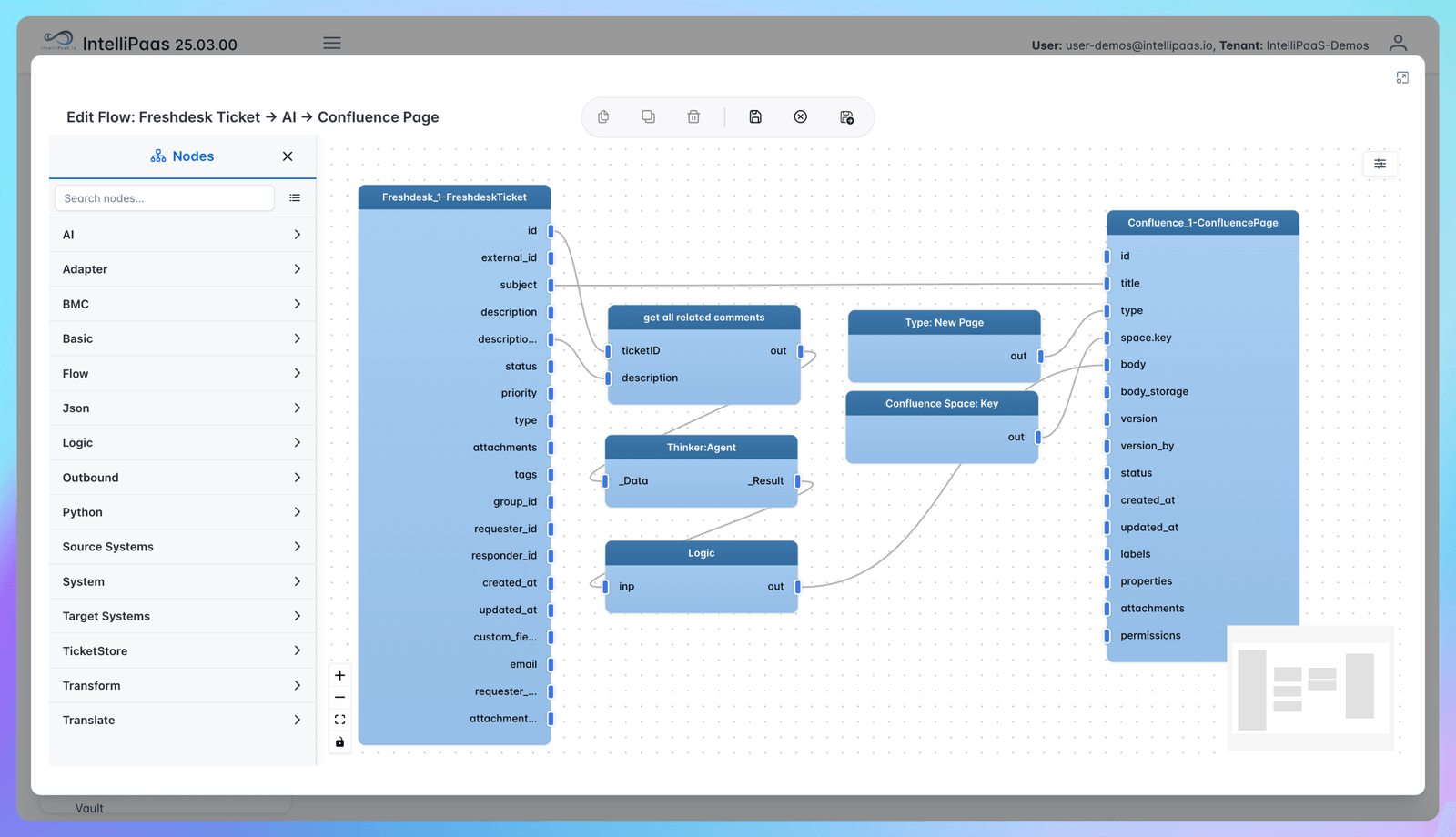Select the duplicate icon next to copy
1456x837 pixels.
click(x=648, y=116)
